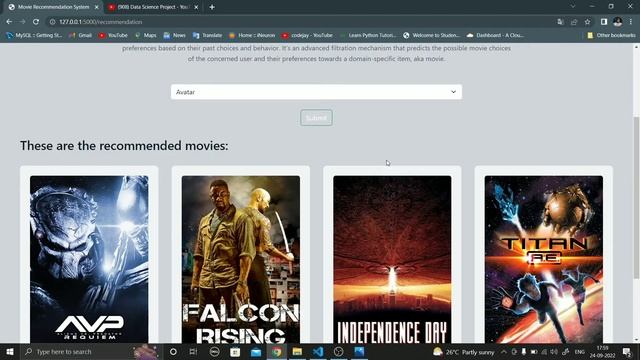The image size is (640, 360).
Task: Open Cortana circle on taskbar
Action: [173, 351]
